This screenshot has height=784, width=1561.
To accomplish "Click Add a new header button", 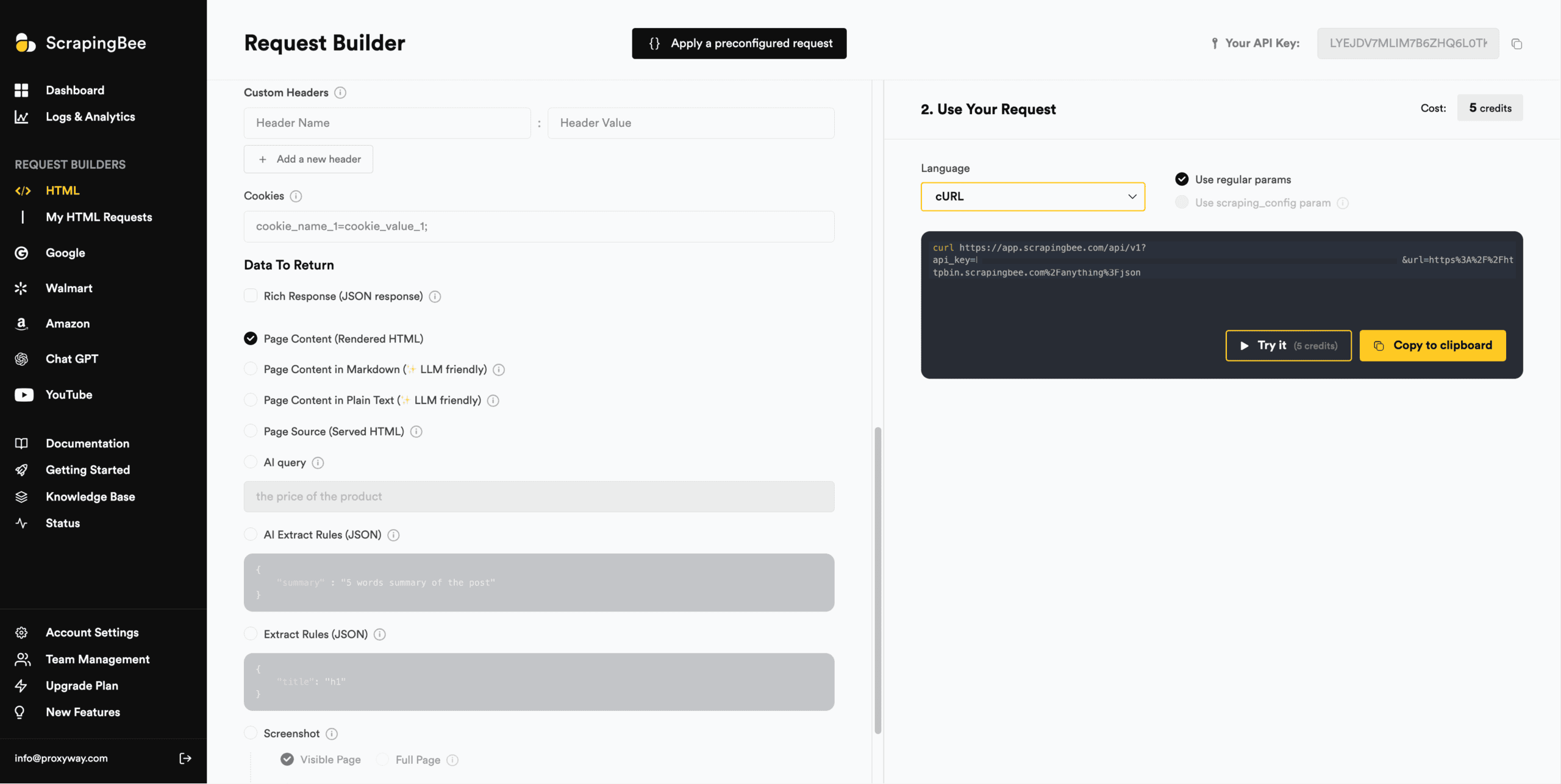I will tap(309, 159).
